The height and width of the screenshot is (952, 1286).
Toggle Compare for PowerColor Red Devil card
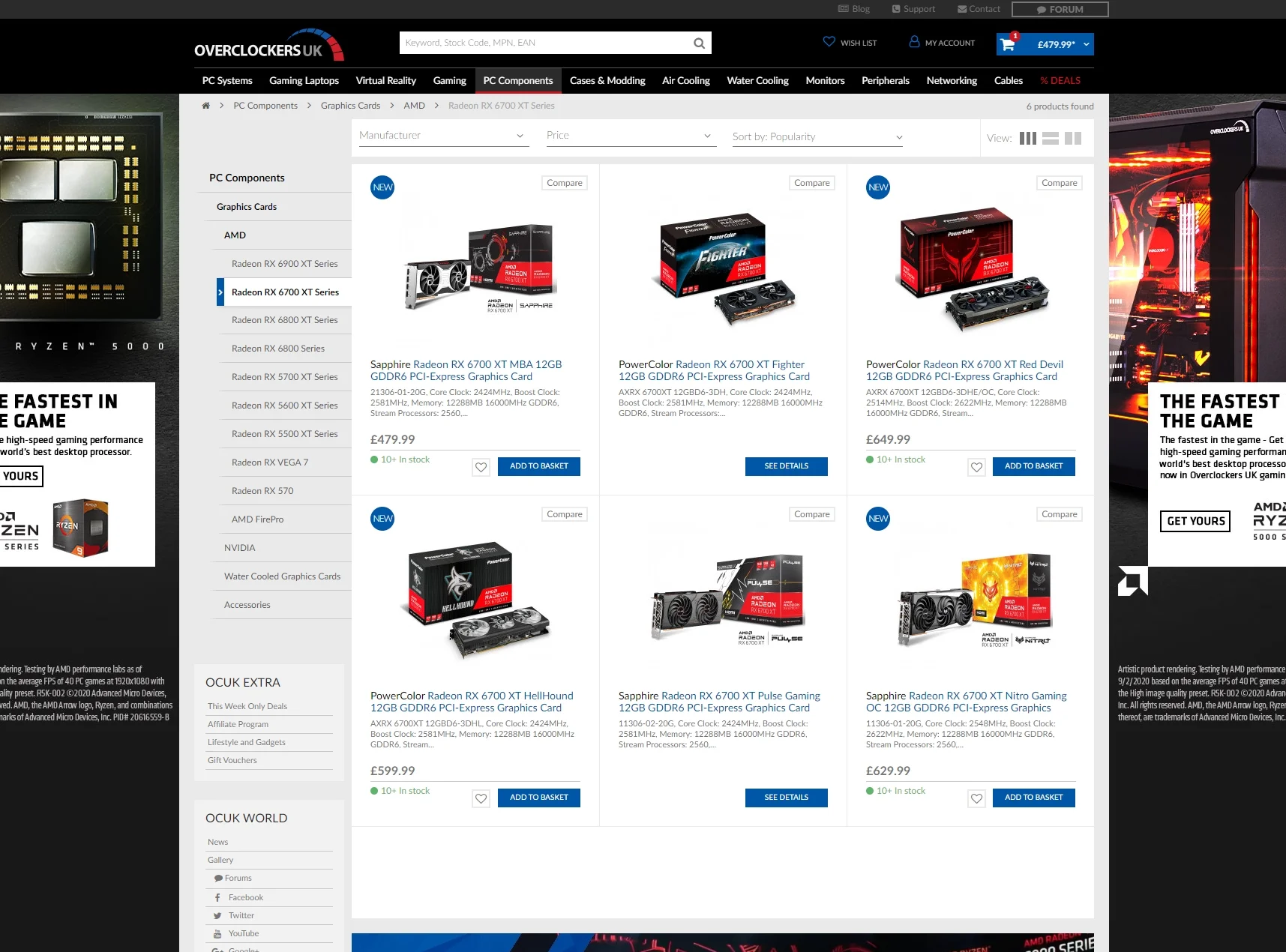(1060, 183)
